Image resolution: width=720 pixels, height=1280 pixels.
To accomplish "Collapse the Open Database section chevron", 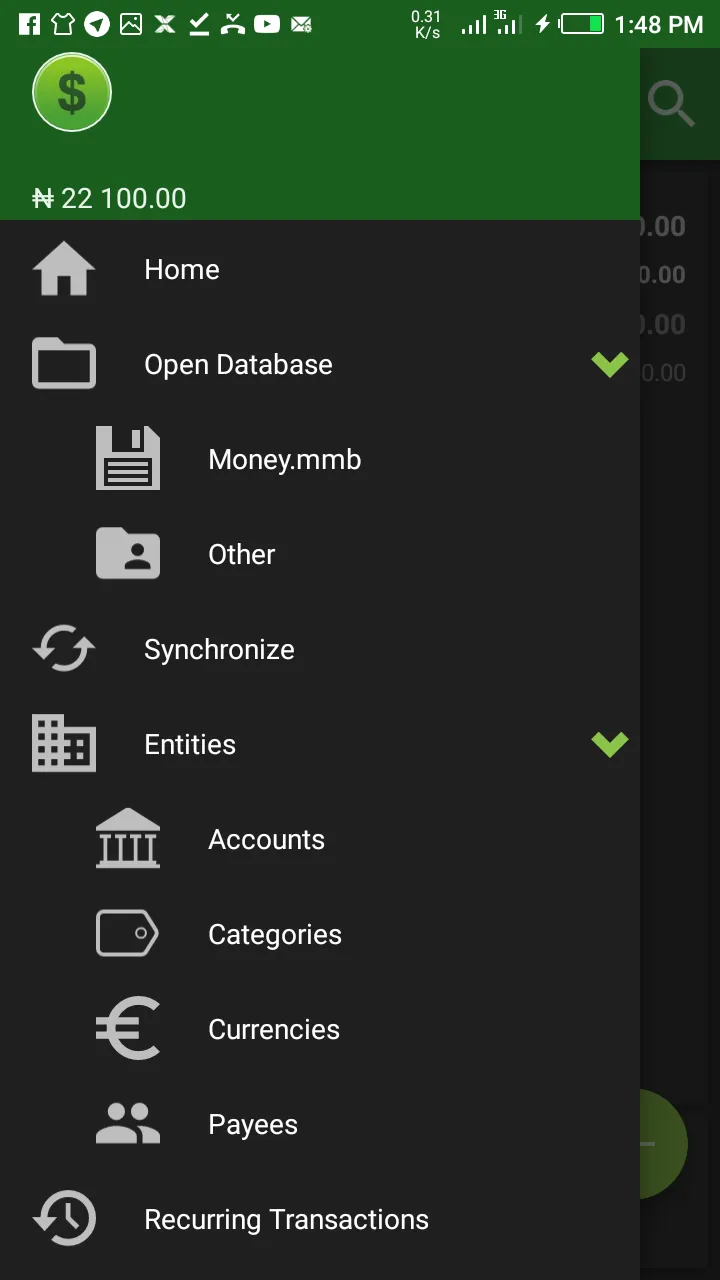I will coord(609,364).
